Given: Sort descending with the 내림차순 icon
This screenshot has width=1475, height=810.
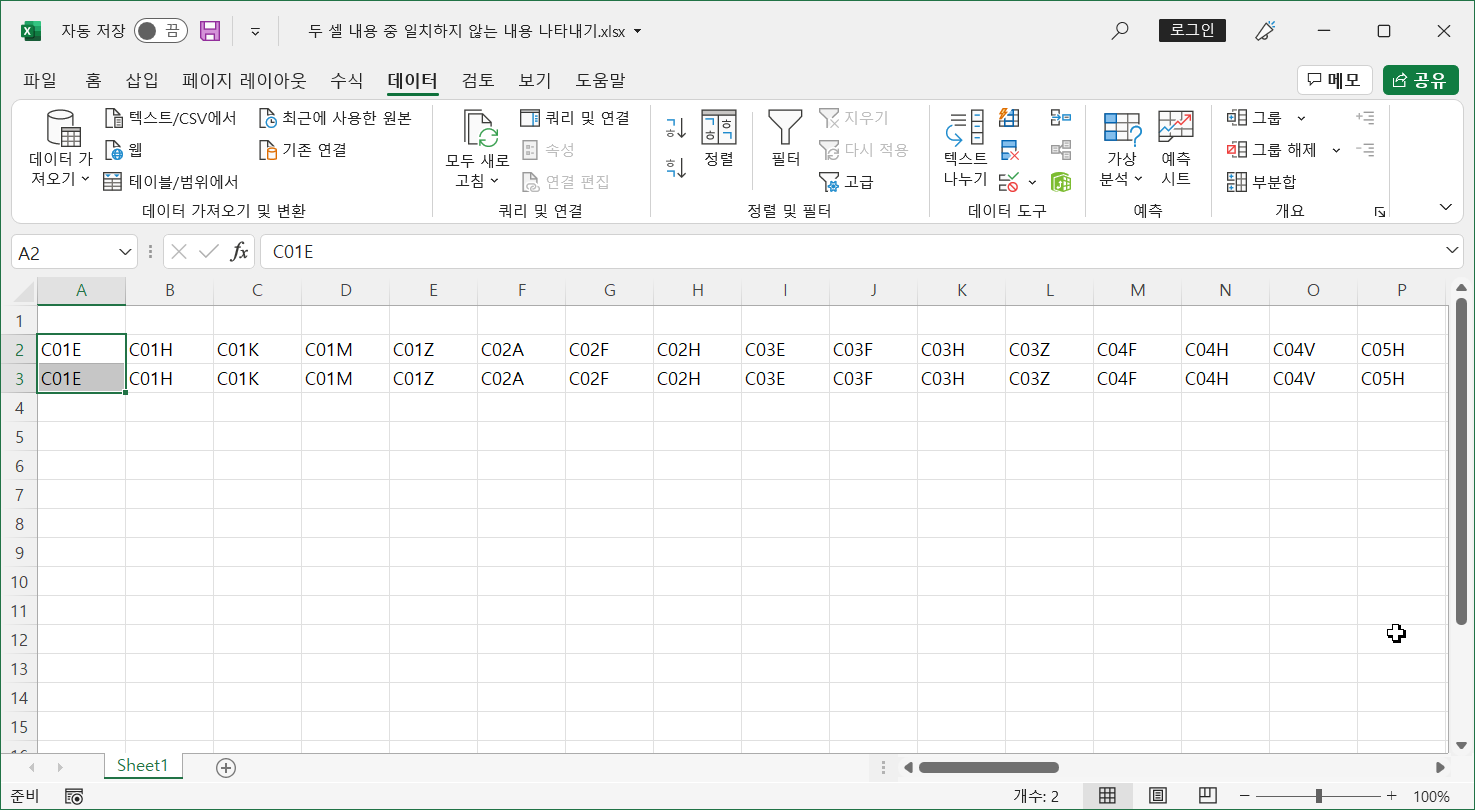Looking at the screenshot, I should tap(676, 167).
